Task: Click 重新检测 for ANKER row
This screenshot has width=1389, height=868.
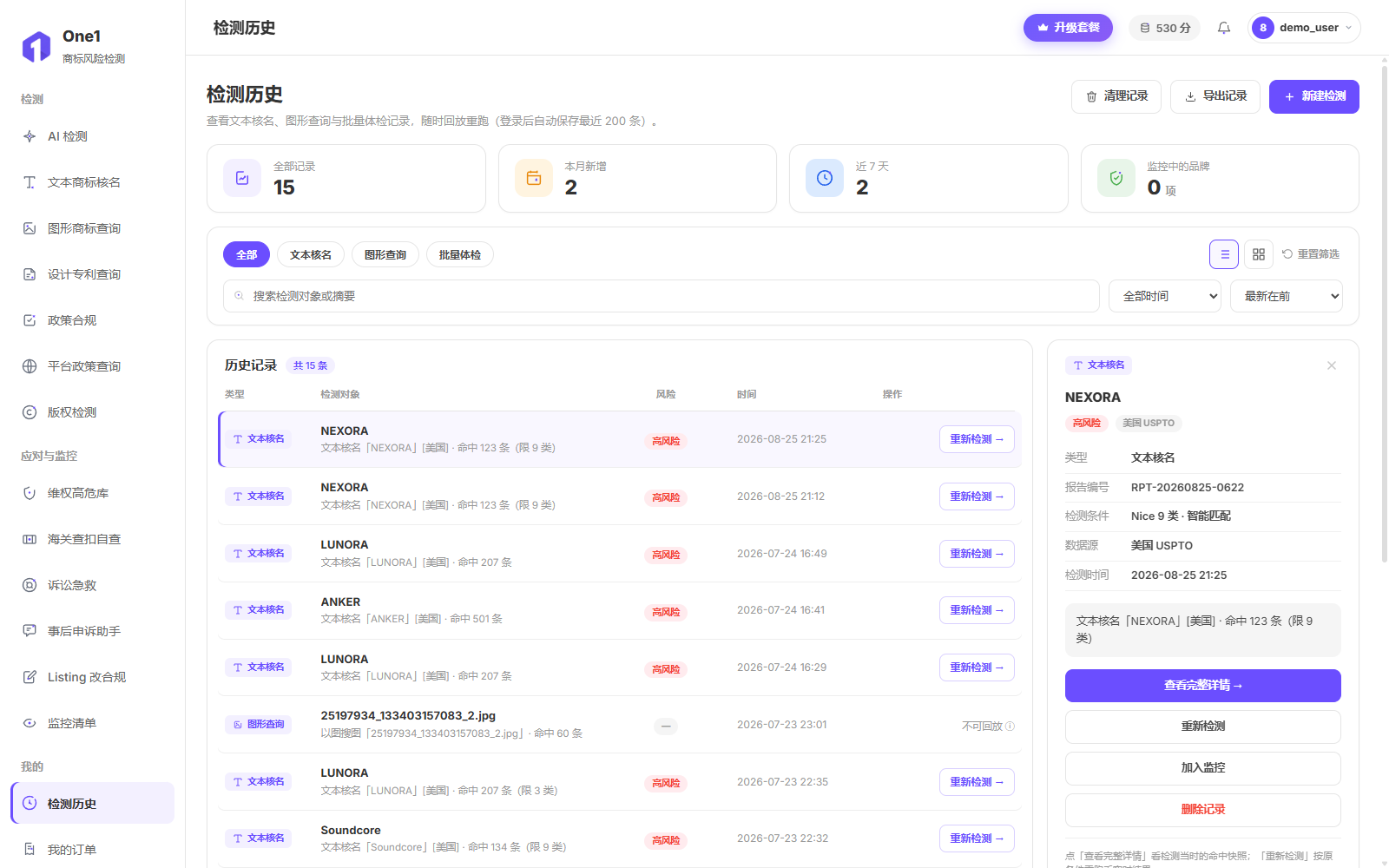Action: coord(977,610)
